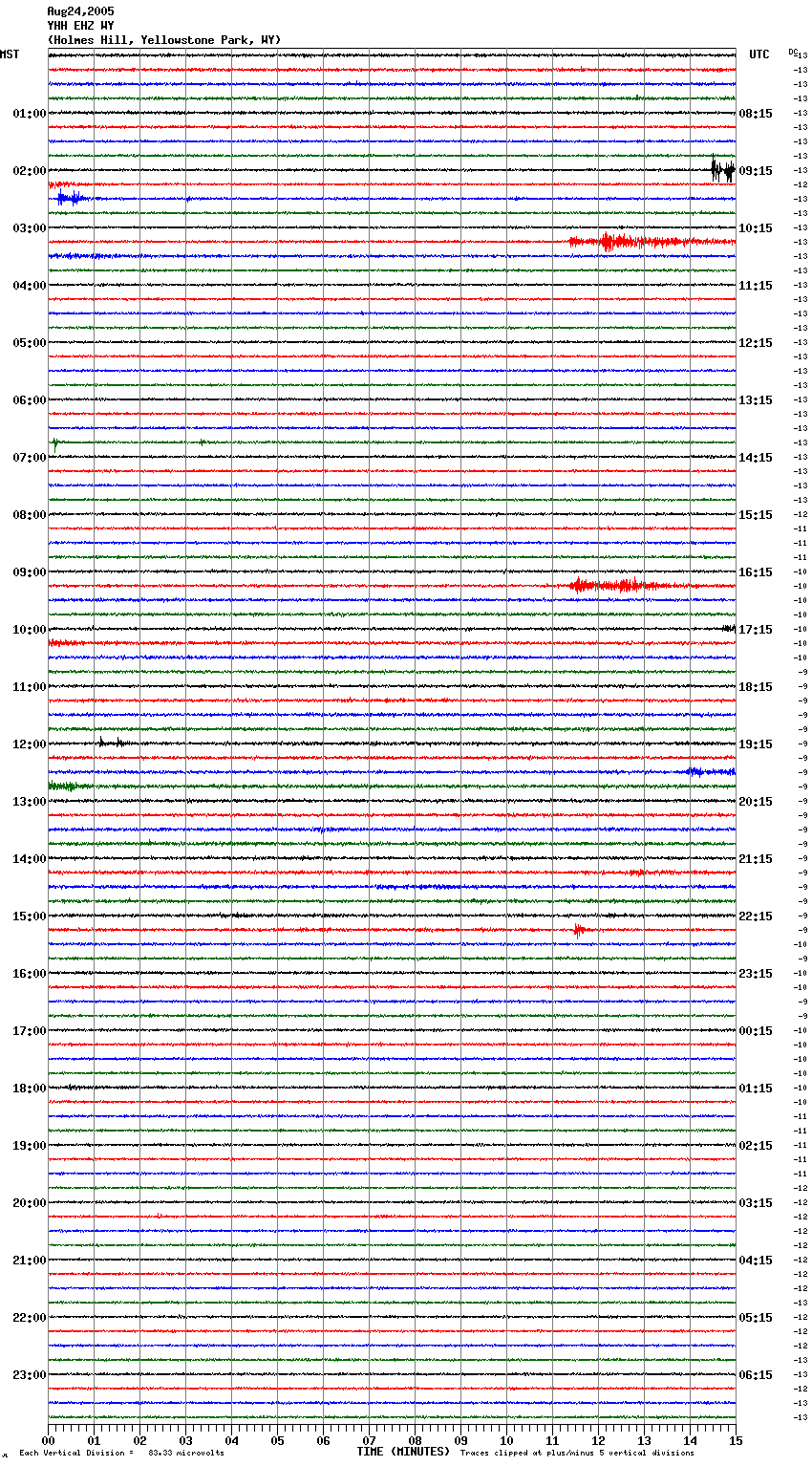The image size is (812, 1466).
Task: Select the 05:00 MST row label
Action: [x=30, y=343]
